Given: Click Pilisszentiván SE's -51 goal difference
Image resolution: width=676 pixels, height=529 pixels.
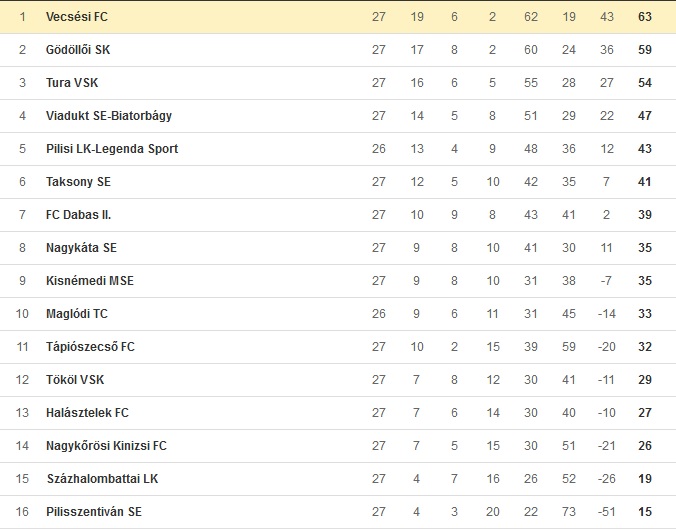Looking at the screenshot, I should click(x=607, y=512).
